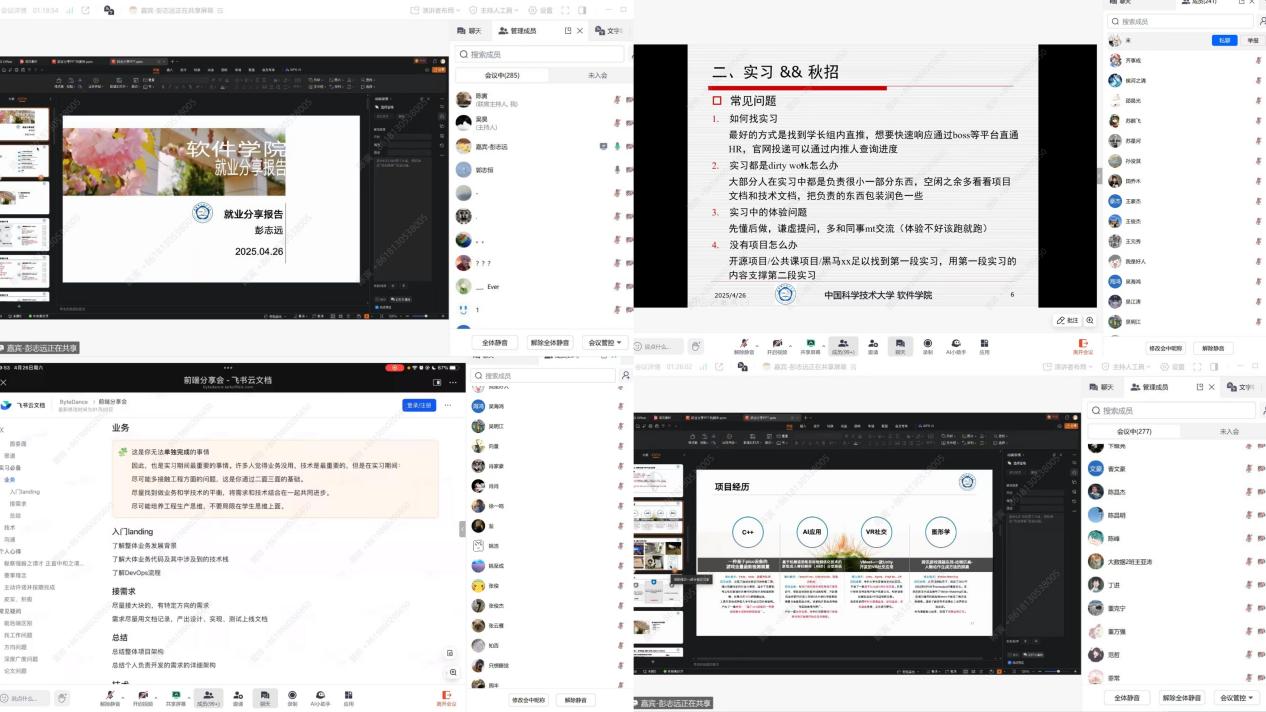Click 修改会中昵称 button in Feishu doc window
This screenshot has width=1266, height=712.
(529, 700)
